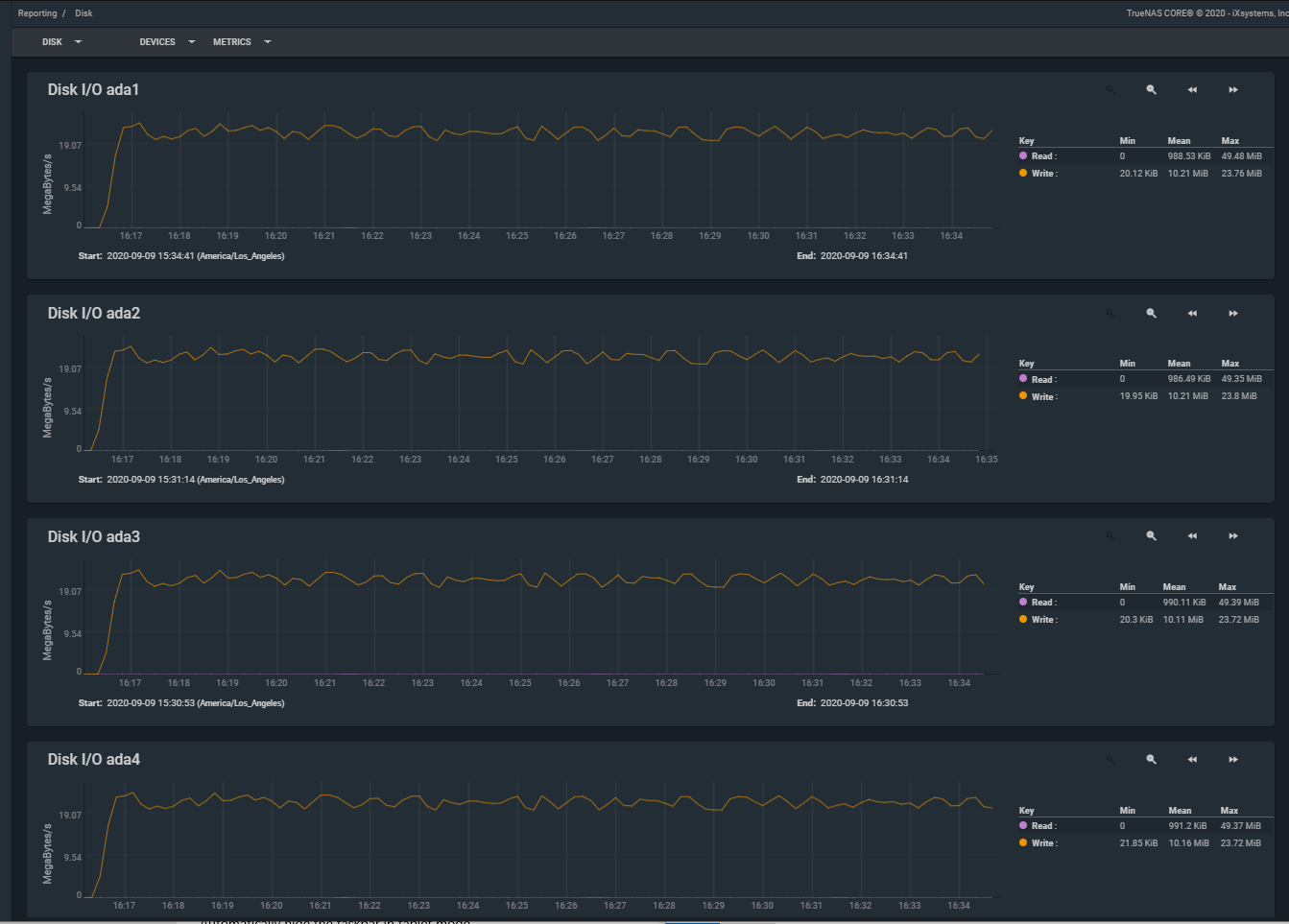Click ada3 Read max value 49.39 MiB
The height and width of the screenshot is (924, 1289).
pyautogui.click(x=1238, y=603)
